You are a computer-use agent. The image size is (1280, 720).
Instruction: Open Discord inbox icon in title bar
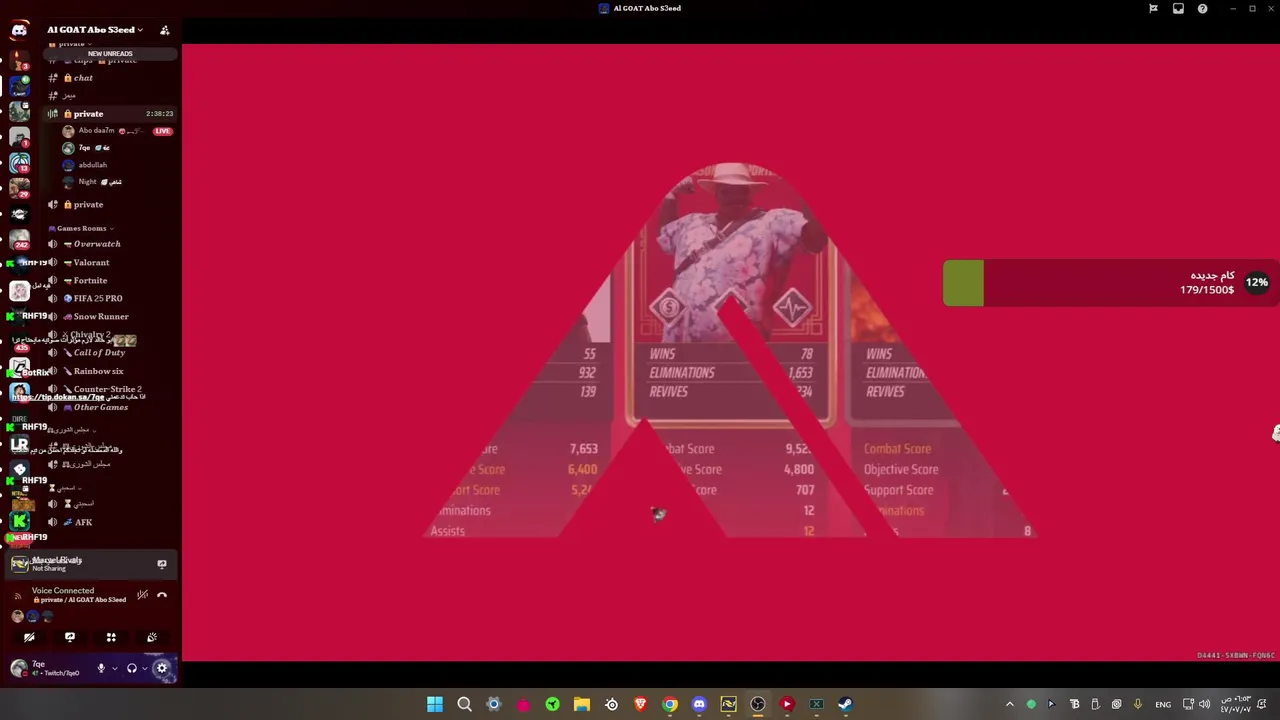click(x=1178, y=8)
